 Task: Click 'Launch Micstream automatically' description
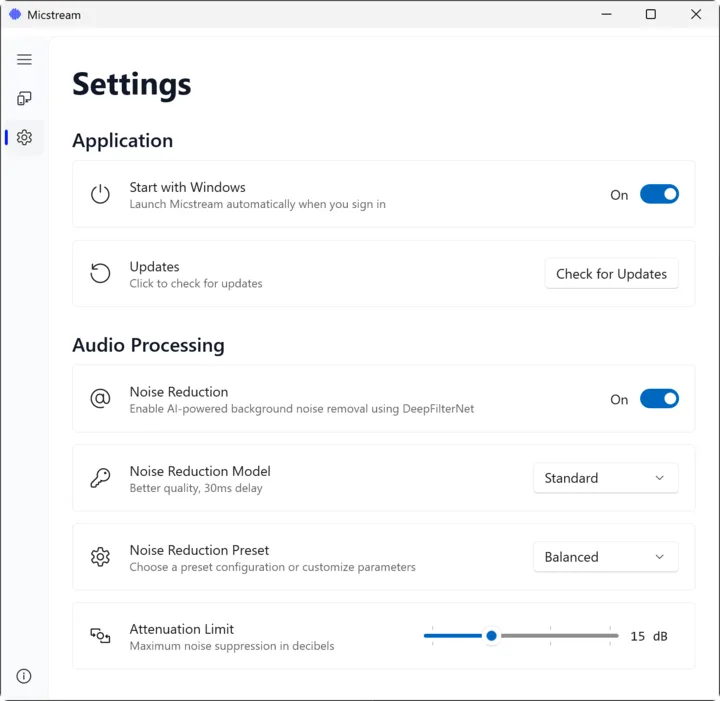point(258,204)
